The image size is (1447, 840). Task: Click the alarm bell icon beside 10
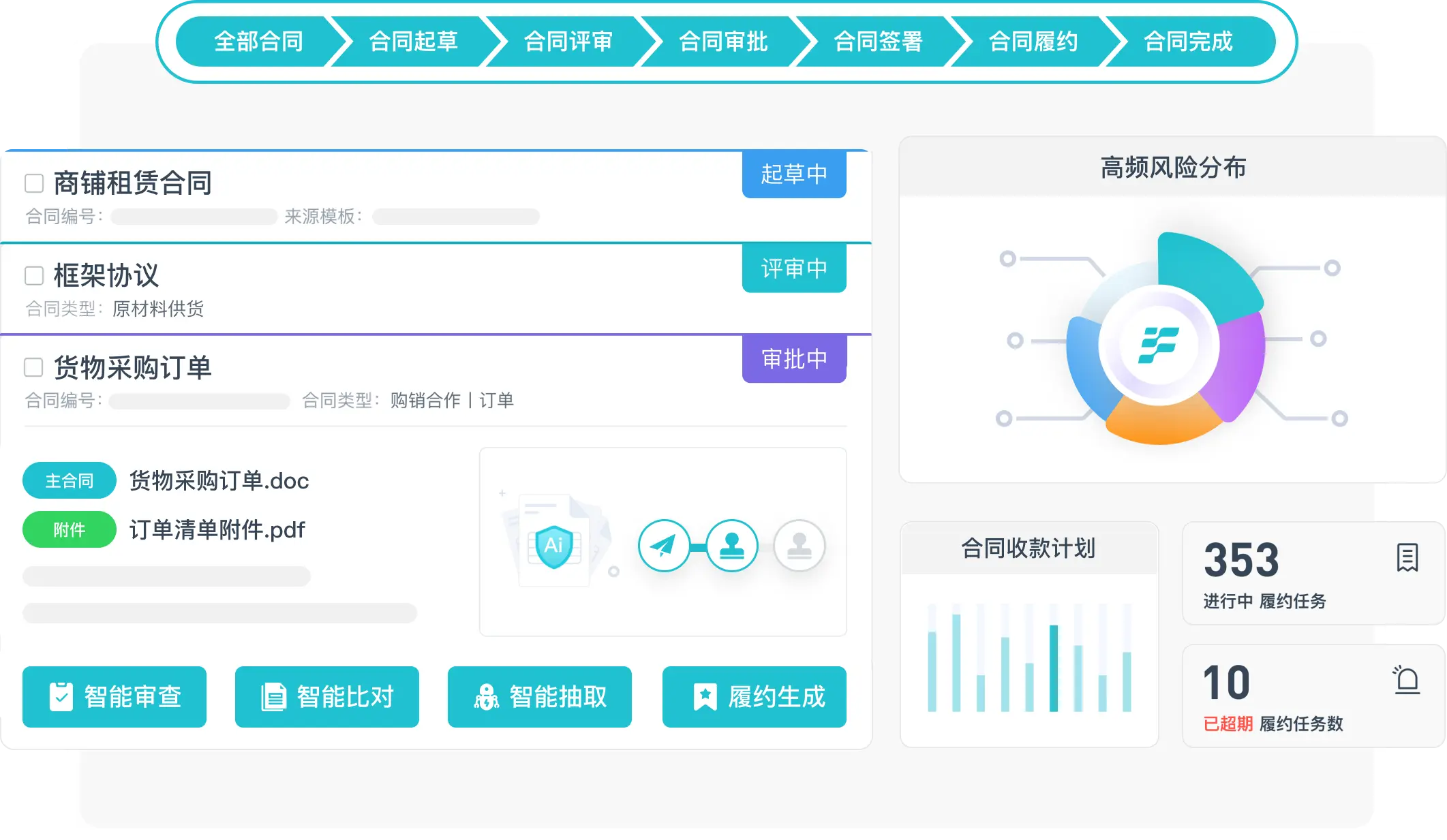1407,680
